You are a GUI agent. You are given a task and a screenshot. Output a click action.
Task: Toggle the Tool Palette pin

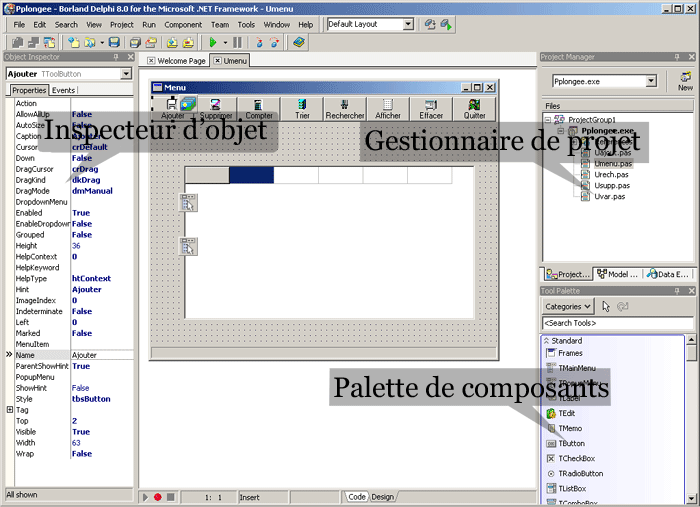677,291
